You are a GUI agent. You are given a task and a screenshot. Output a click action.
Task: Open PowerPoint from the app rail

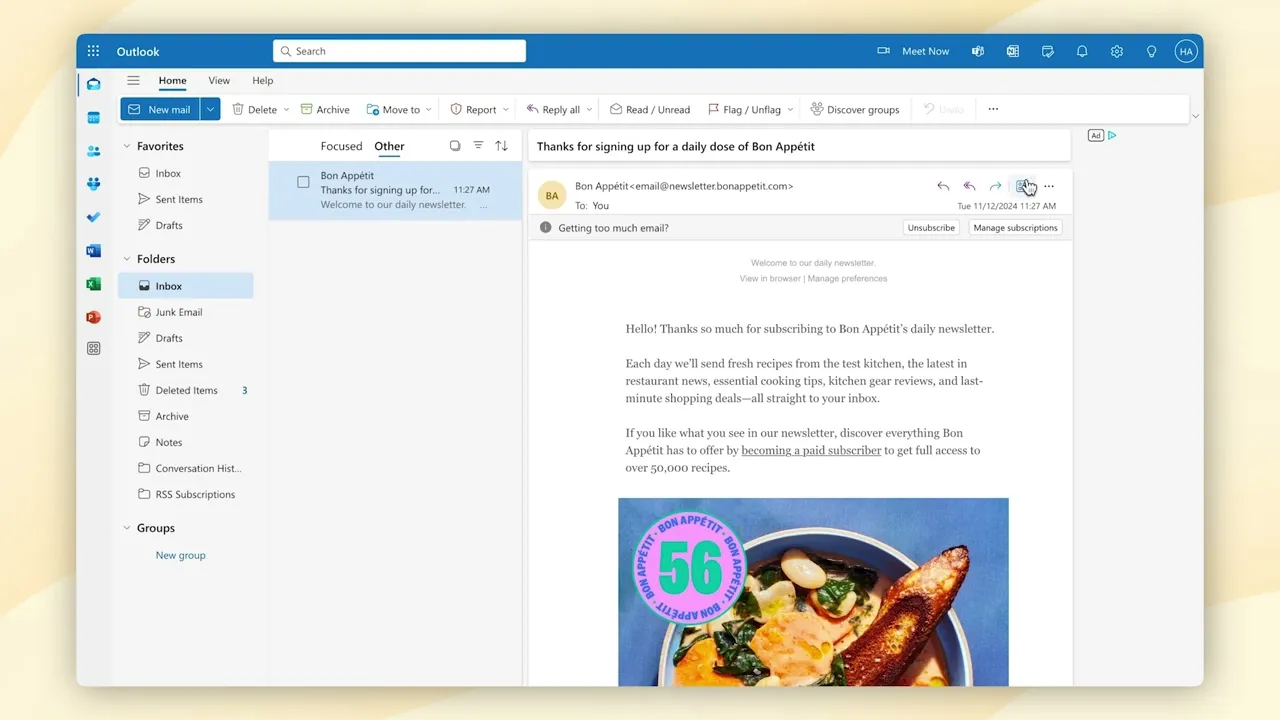(x=93, y=317)
